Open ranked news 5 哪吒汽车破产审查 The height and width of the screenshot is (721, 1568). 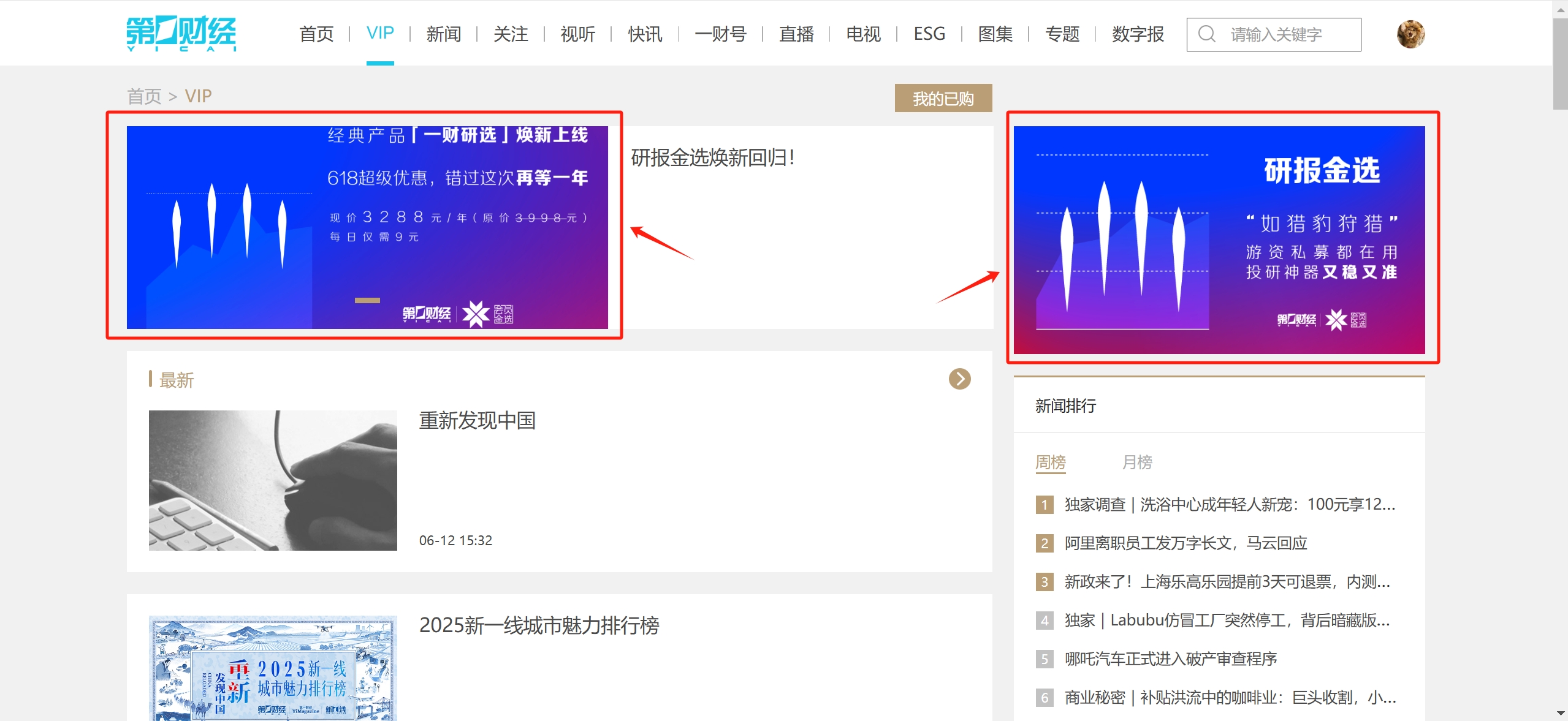click(x=1171, y=659)
